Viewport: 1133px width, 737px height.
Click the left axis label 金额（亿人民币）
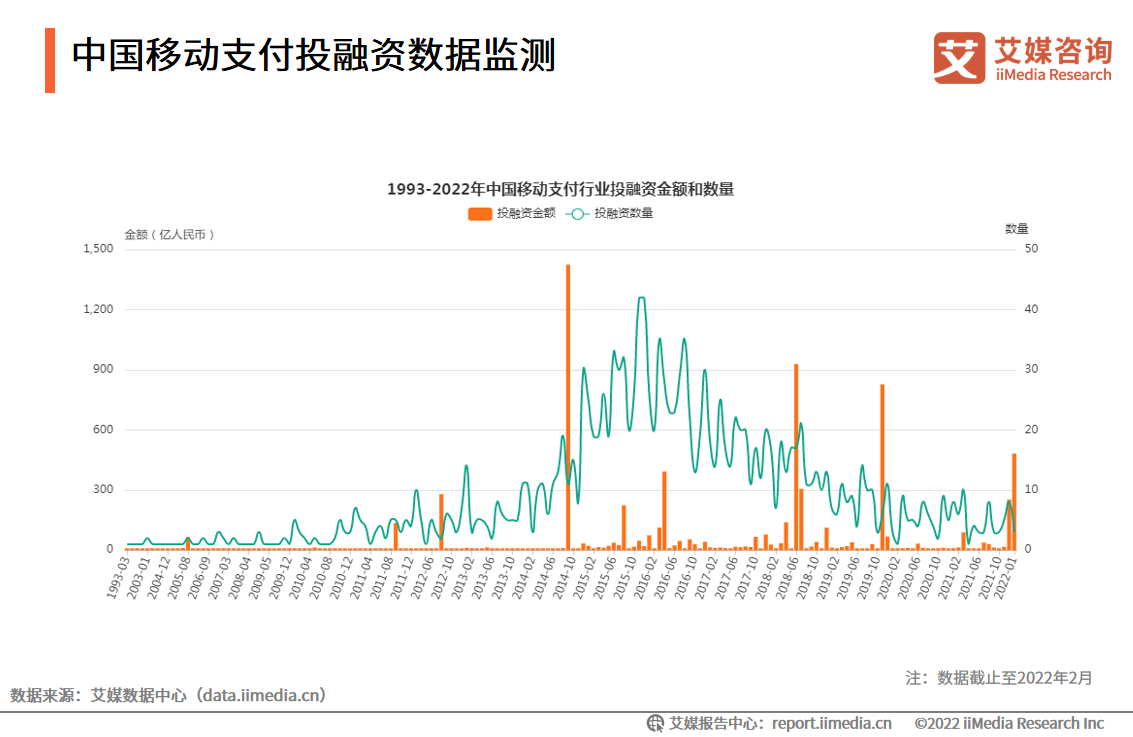[169, 235]
